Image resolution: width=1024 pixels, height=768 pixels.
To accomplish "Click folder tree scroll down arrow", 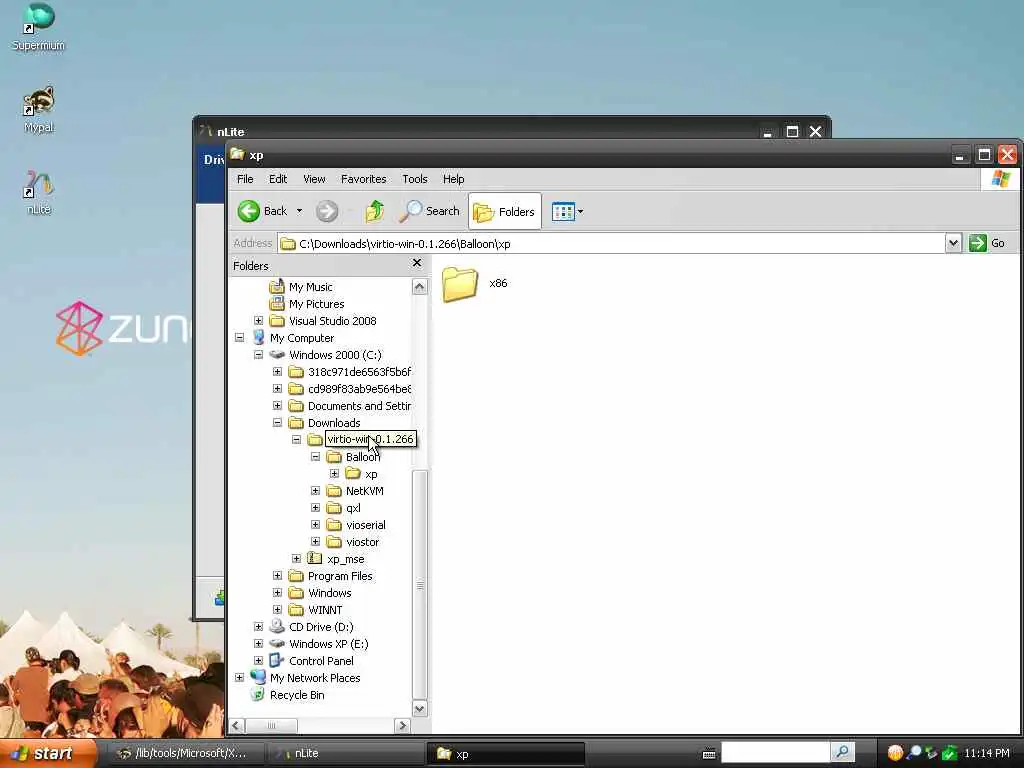I will 420,708.
